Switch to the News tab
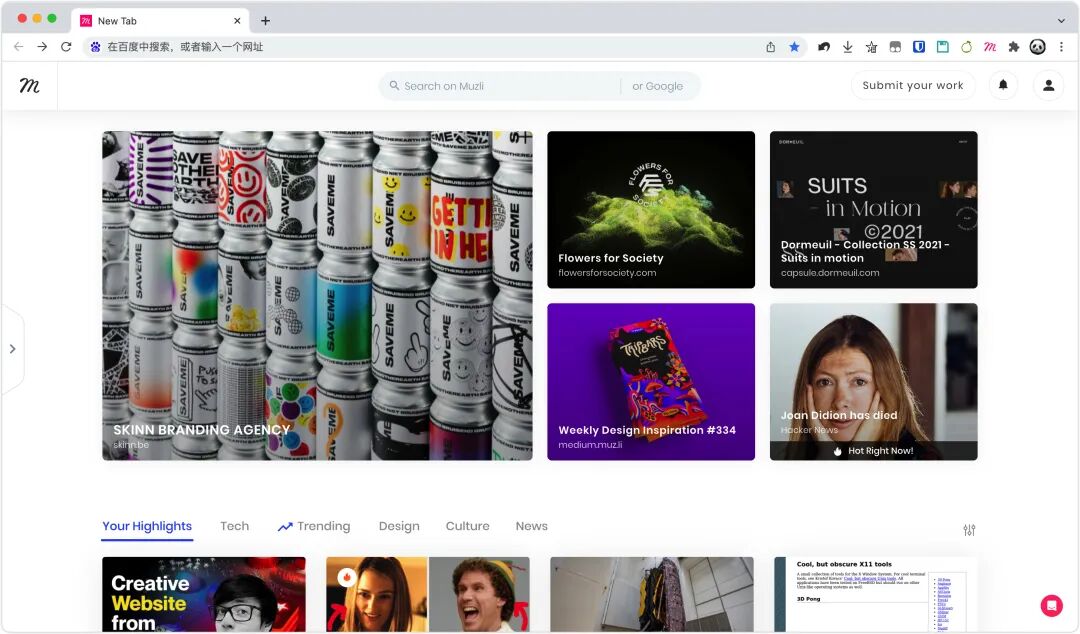Screen dimensions: 1080x634 coord(531,526)
